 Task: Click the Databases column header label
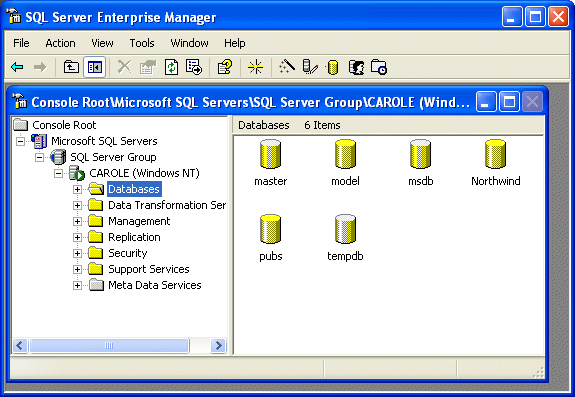pyautogui.click(x=264, y=125)
